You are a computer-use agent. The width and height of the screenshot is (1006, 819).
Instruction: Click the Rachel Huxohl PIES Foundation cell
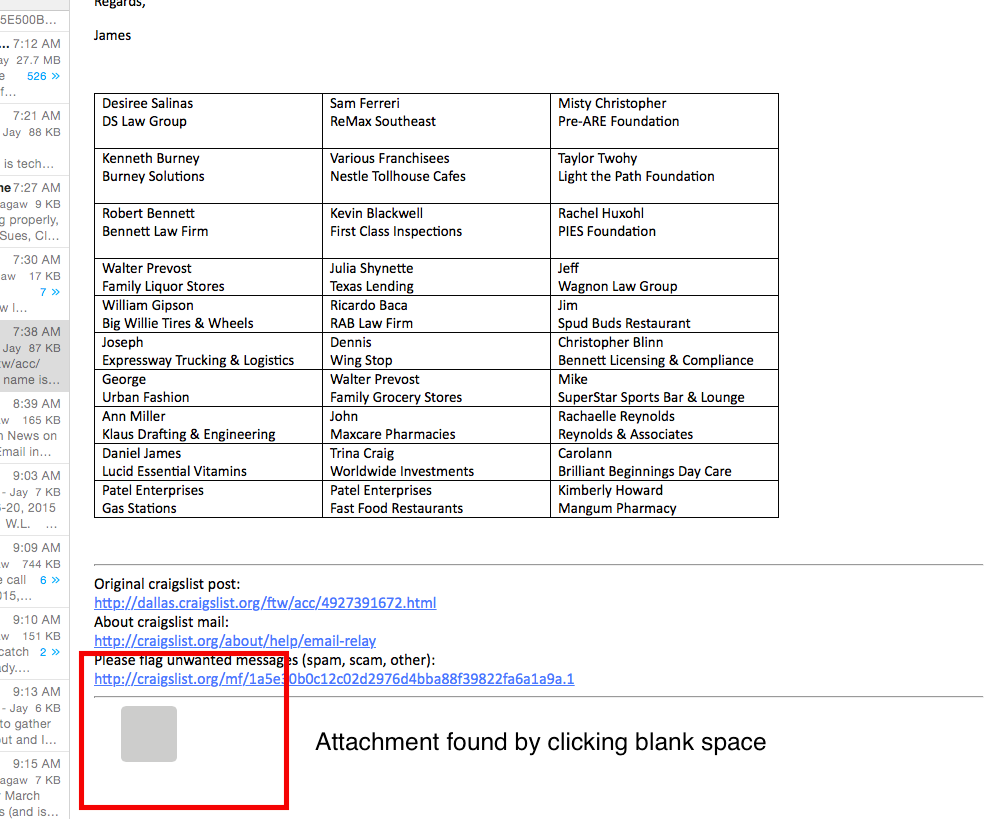tap(664, 232)
